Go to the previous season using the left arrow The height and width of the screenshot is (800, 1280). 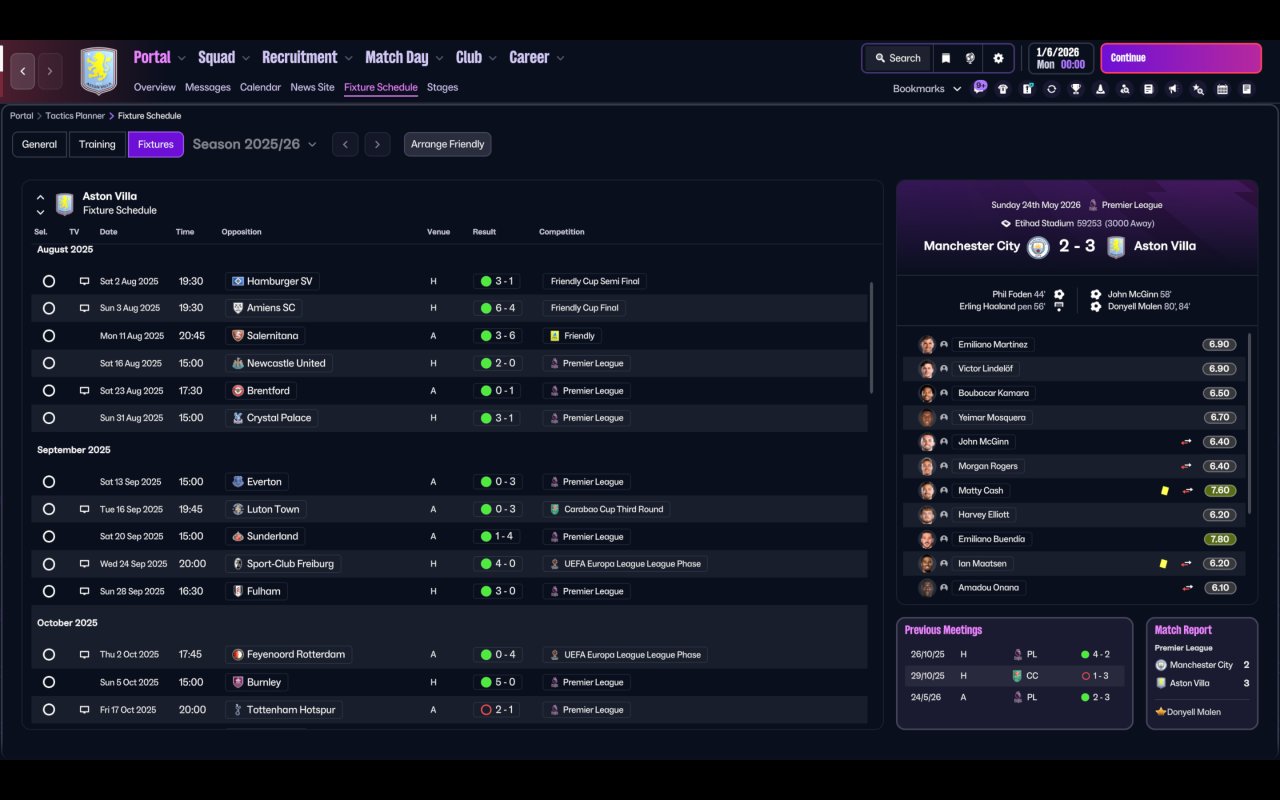click(345, 144)
